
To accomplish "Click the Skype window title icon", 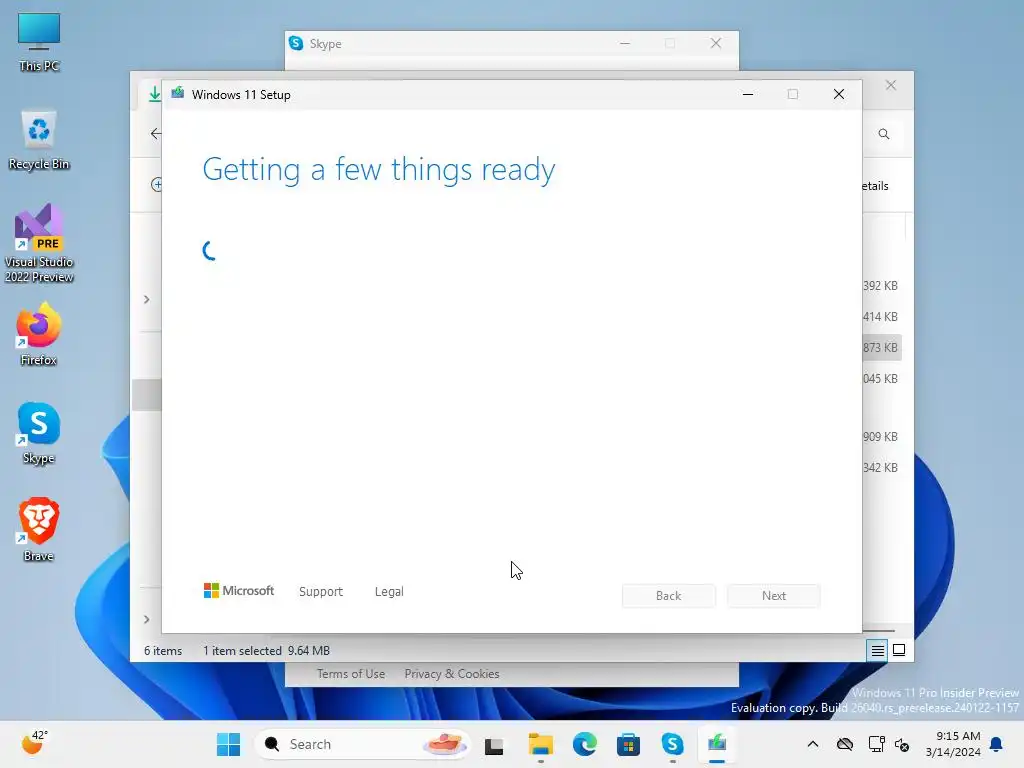I will [x=296, y=43].
